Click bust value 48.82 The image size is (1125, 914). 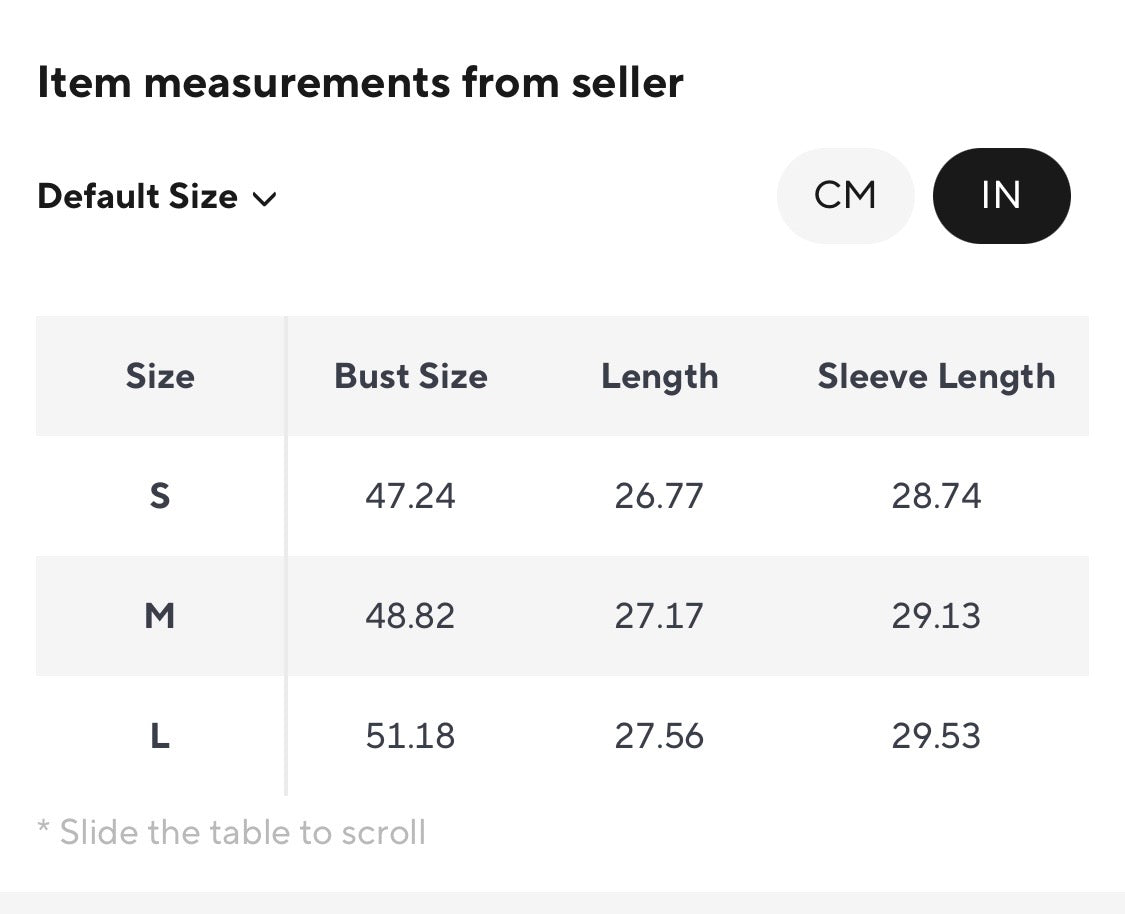[410, 616]
